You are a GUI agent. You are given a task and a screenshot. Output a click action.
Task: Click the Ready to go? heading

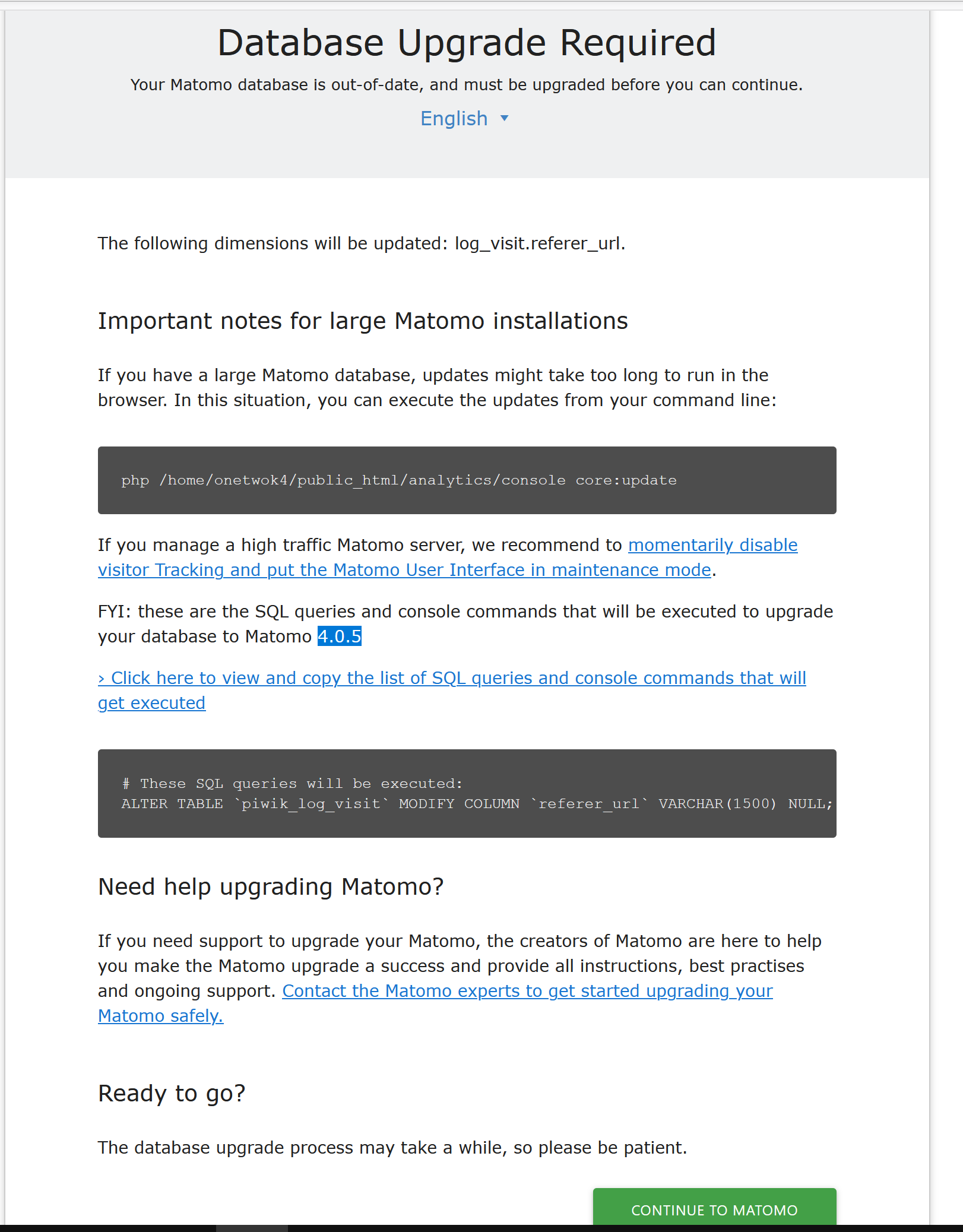(x=172, y=1094)
